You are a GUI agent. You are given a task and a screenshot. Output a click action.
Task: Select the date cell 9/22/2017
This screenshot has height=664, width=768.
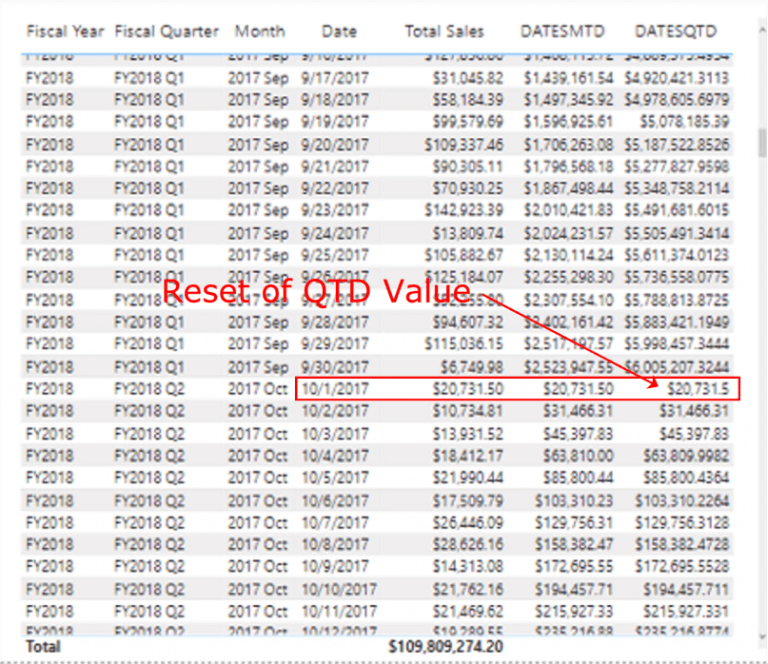point(335,188)
